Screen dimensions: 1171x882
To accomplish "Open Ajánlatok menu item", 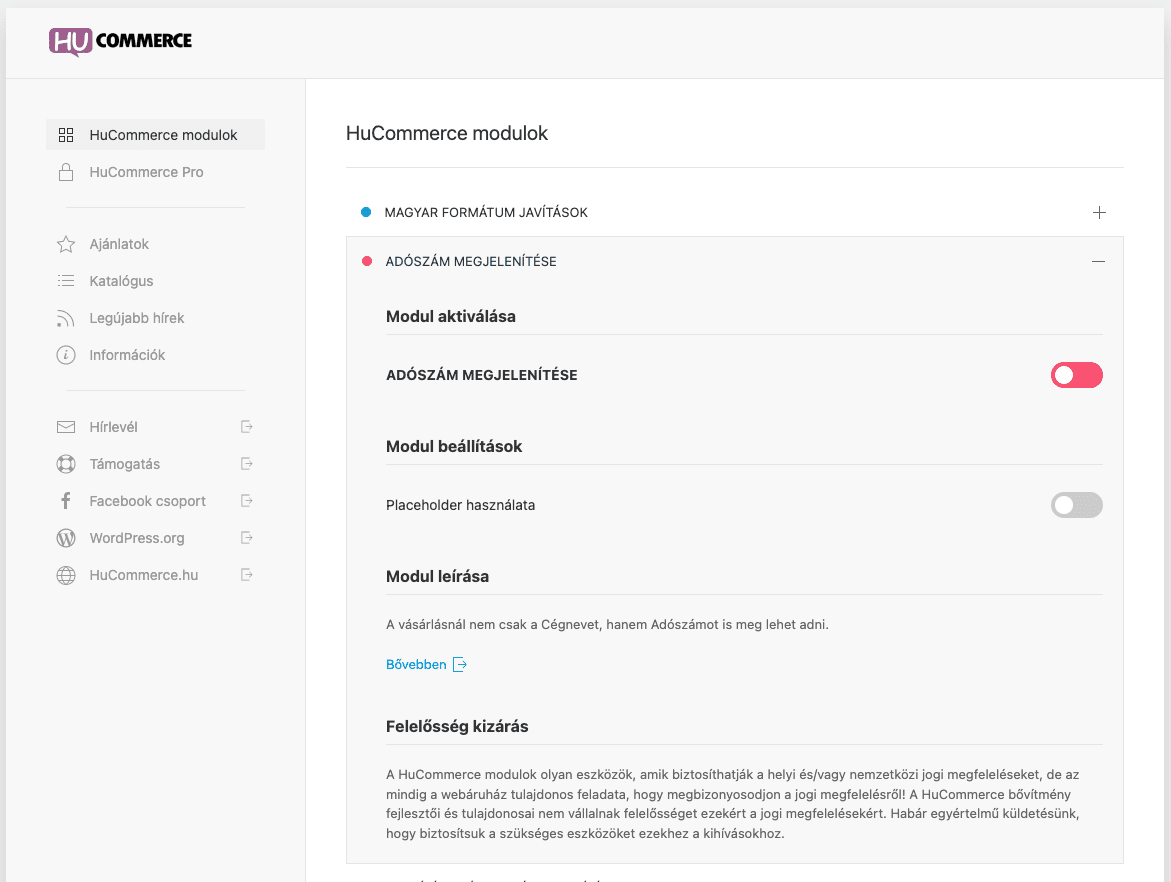I will (155, 244).
